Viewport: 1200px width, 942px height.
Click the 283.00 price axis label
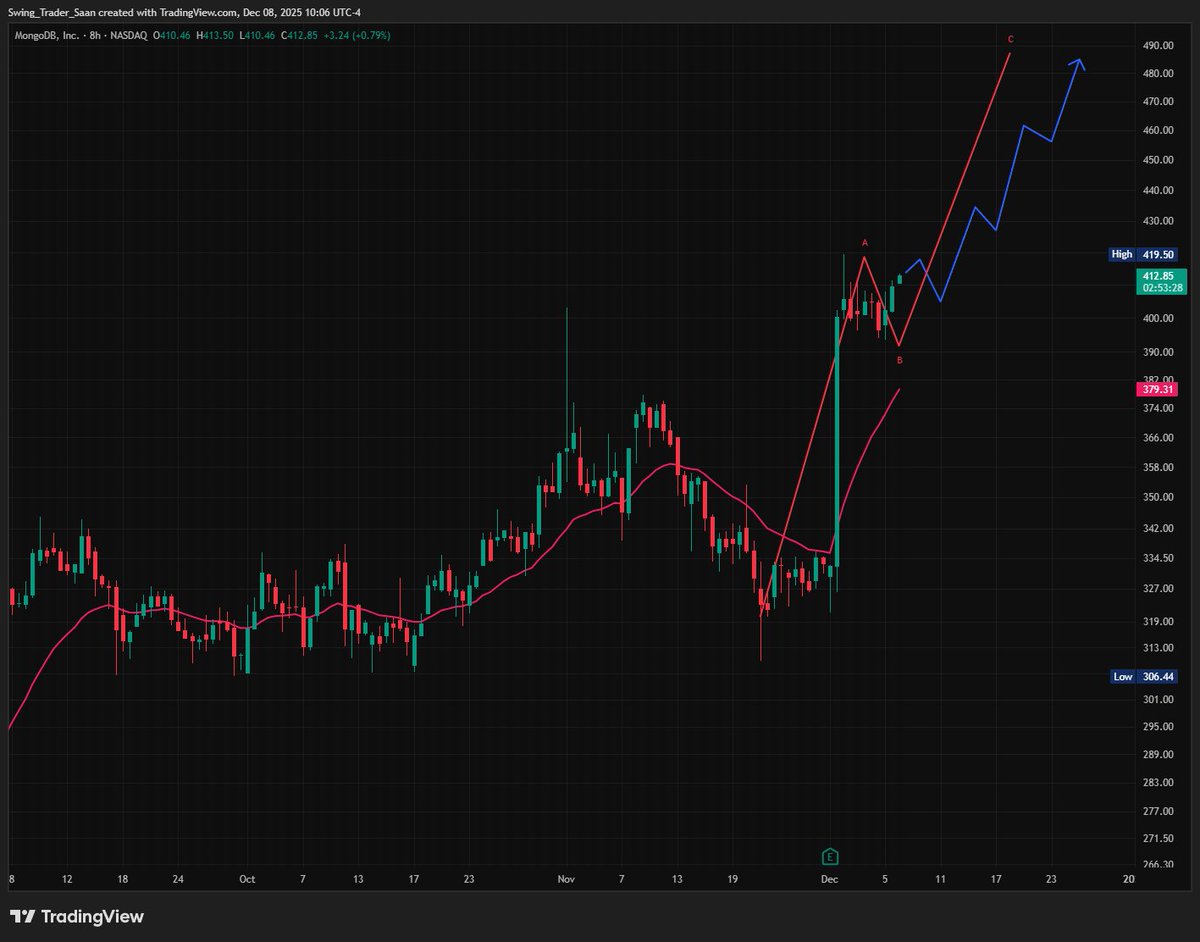(1158, 783)
